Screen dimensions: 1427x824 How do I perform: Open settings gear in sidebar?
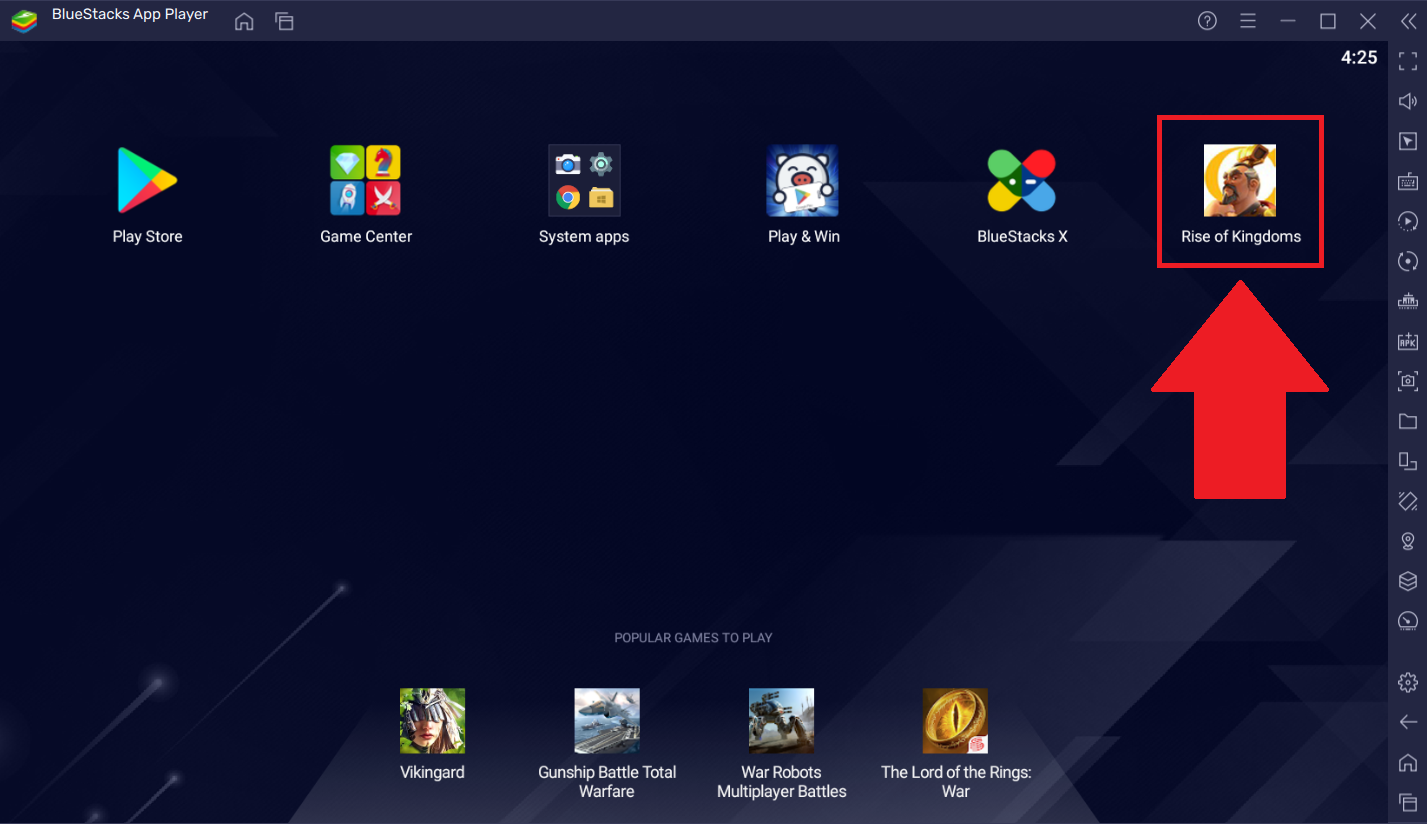pos(1408,682)
